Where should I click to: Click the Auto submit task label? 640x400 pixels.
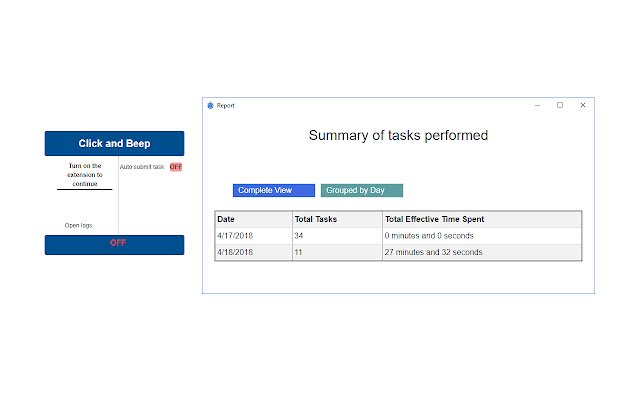pos(142,167)
